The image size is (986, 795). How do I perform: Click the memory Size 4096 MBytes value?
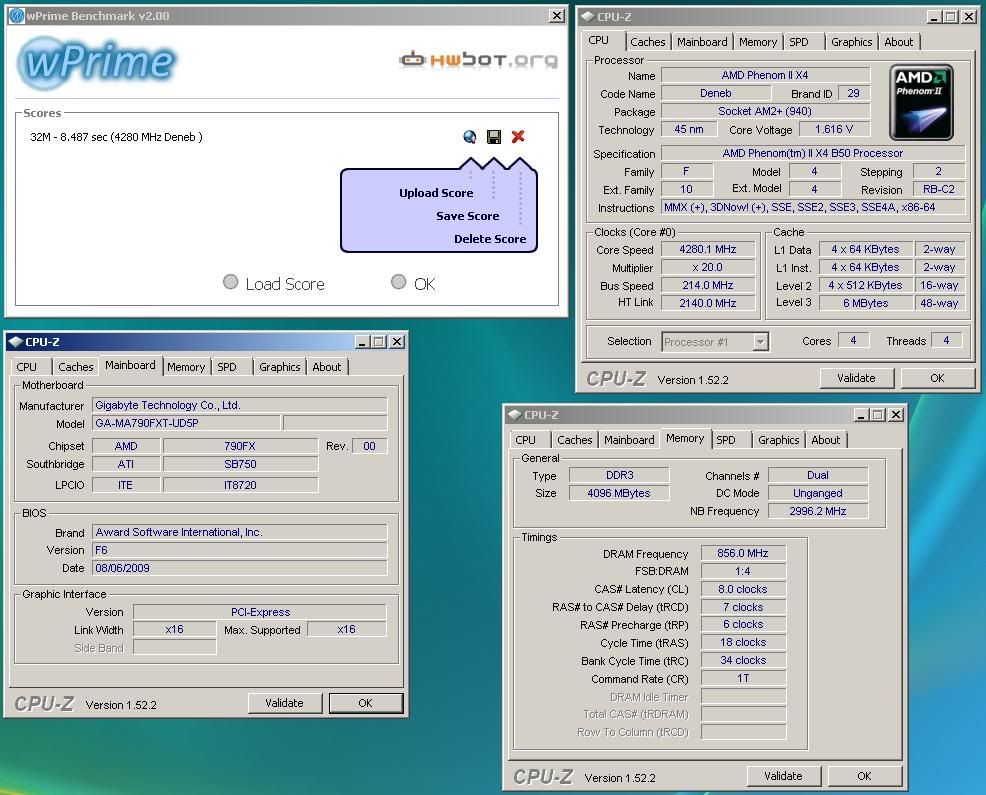pos(619,493)
